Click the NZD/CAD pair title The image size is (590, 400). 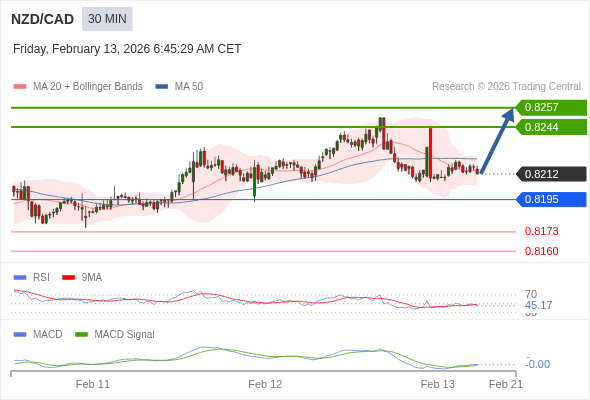43,19
